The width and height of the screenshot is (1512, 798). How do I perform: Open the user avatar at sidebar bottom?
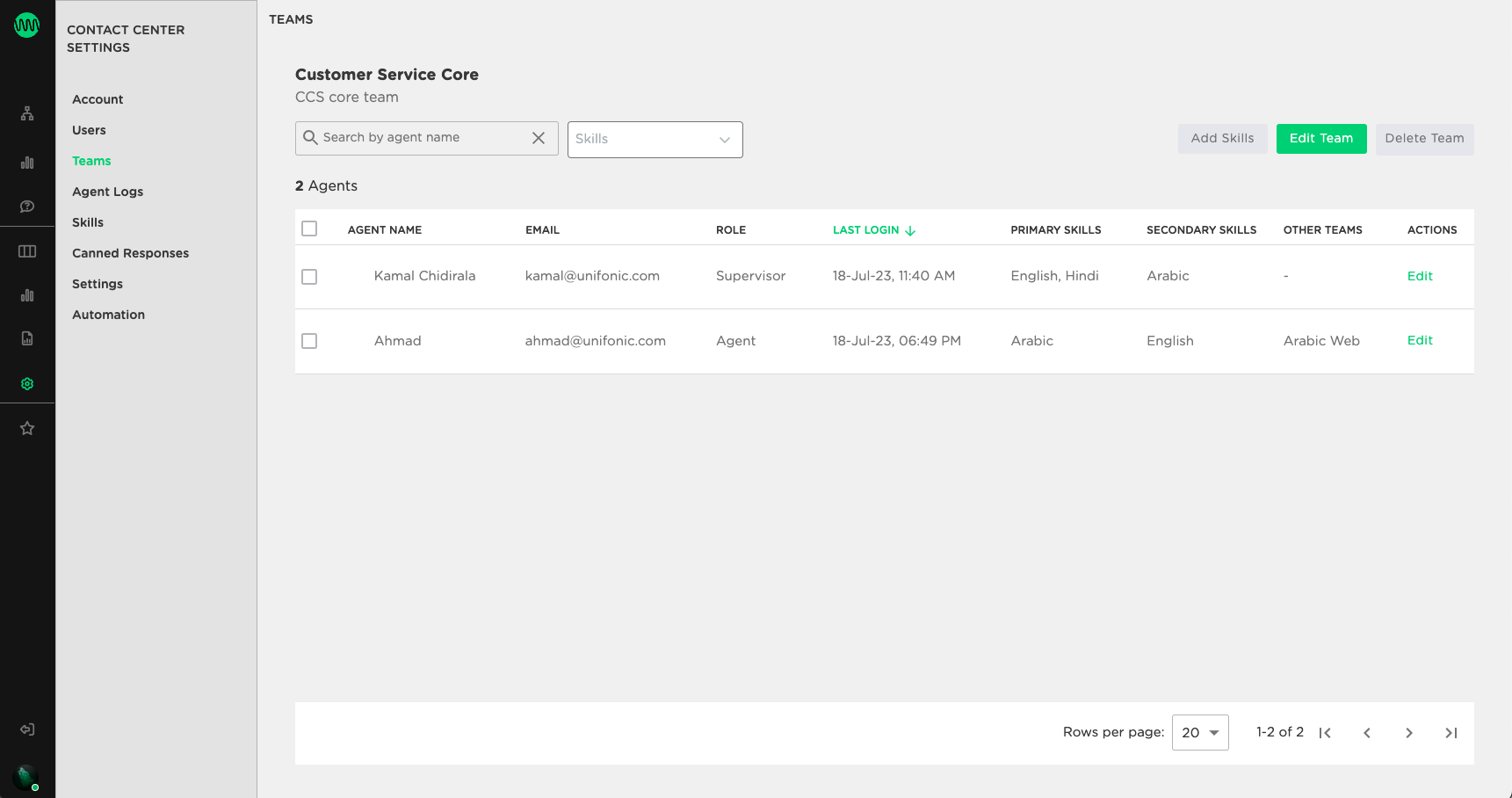coord(25,777)
